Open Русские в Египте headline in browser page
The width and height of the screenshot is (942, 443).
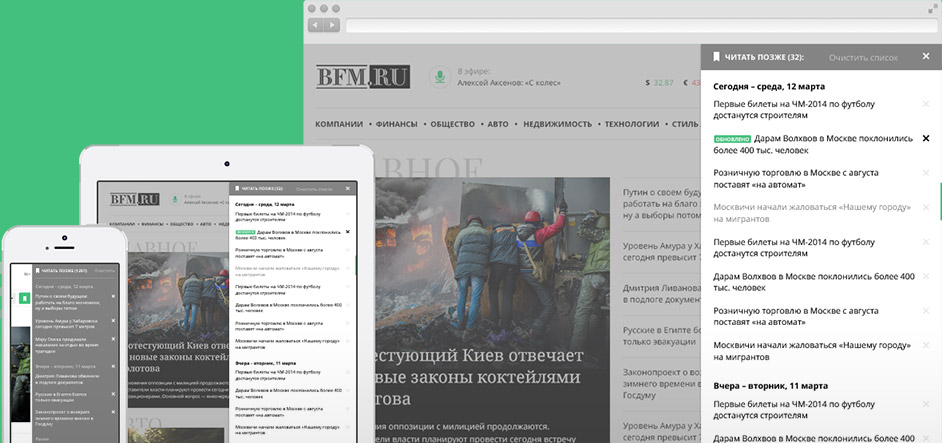661,335
